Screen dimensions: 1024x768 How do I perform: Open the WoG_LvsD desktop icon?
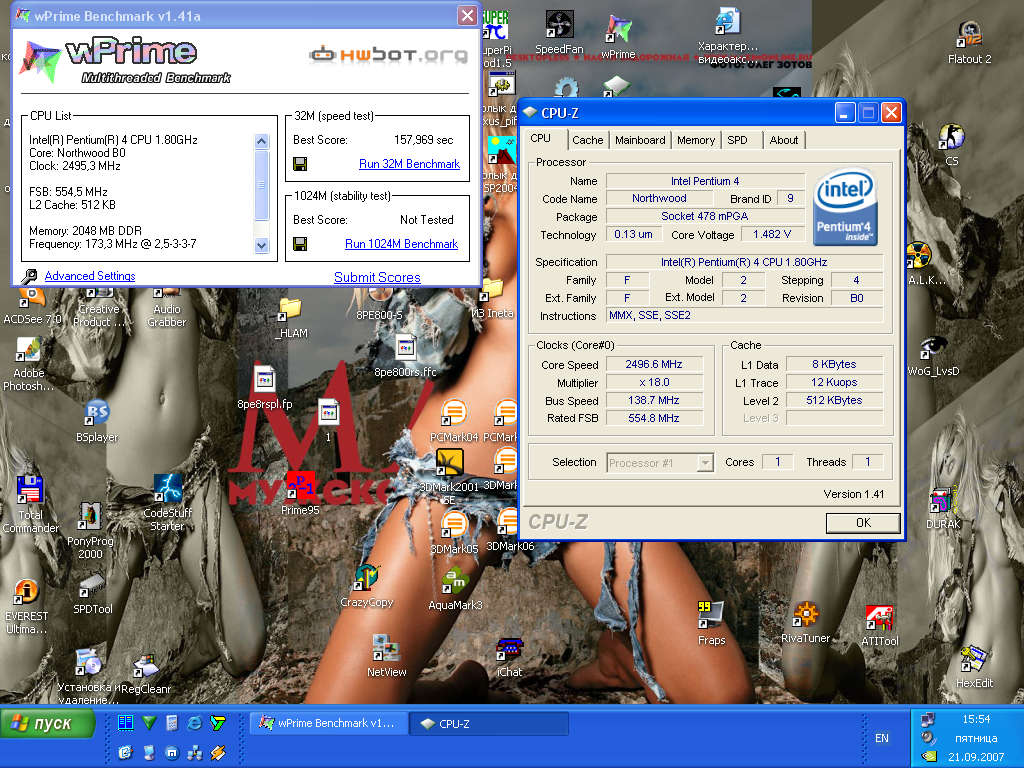click(x=933, y=356)
